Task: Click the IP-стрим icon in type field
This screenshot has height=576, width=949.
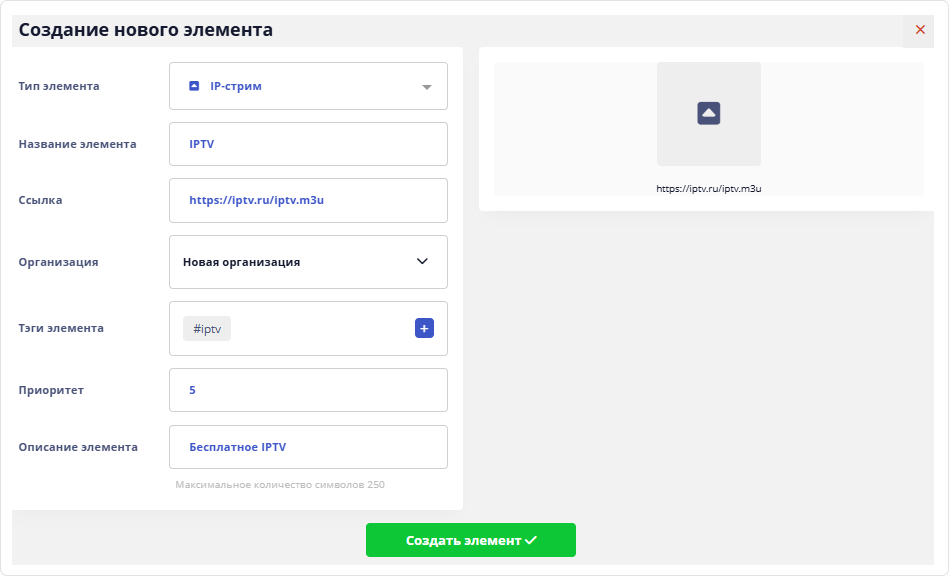Action: pyautogui.click(x=195, y=87)
